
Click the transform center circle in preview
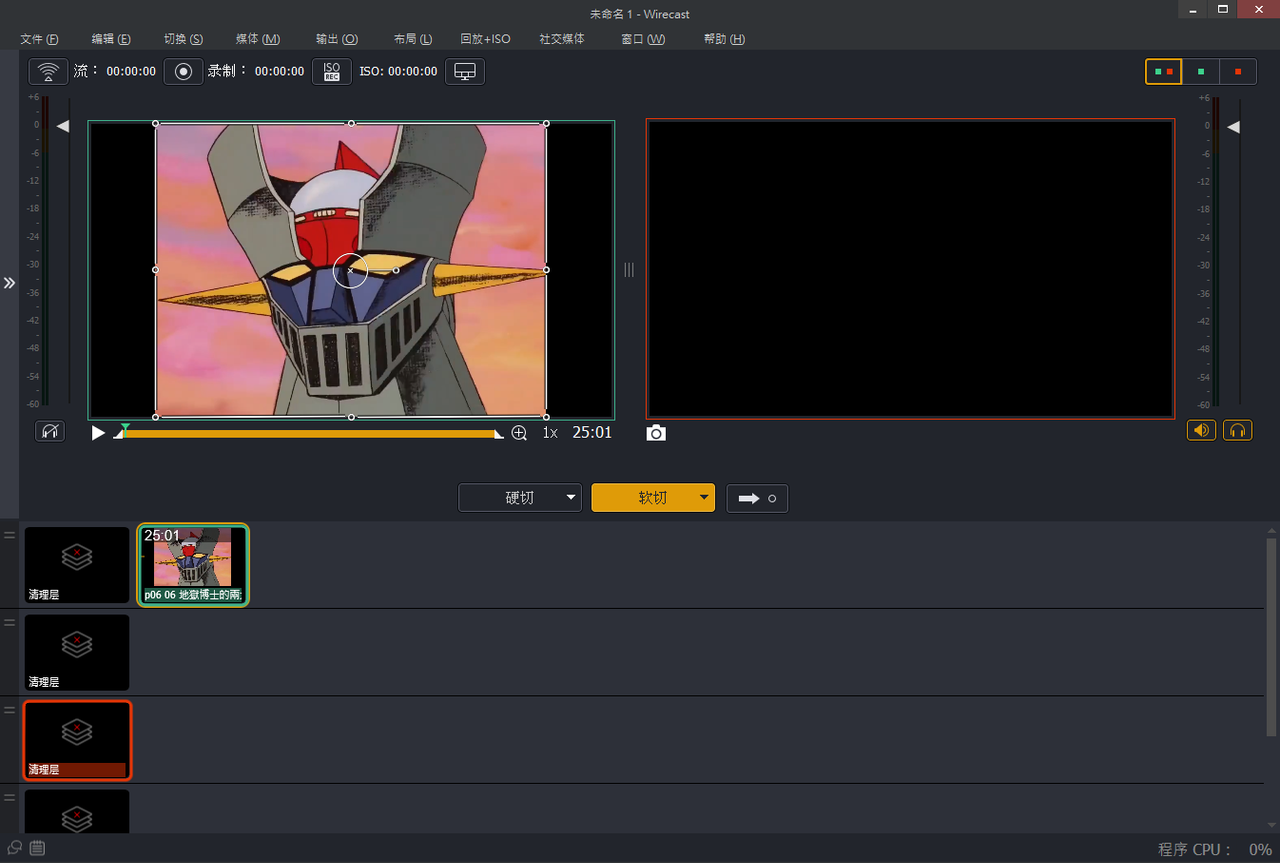350,270
